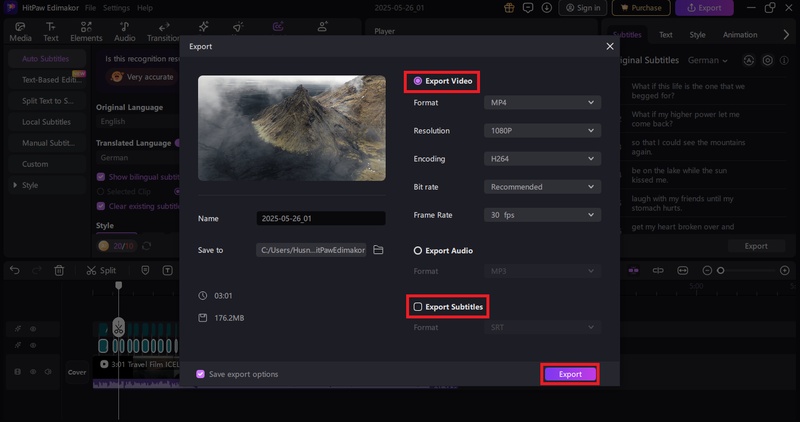Open the File menu
The width and height of the screenshot is (800, 422).
(x=90, y=8)
